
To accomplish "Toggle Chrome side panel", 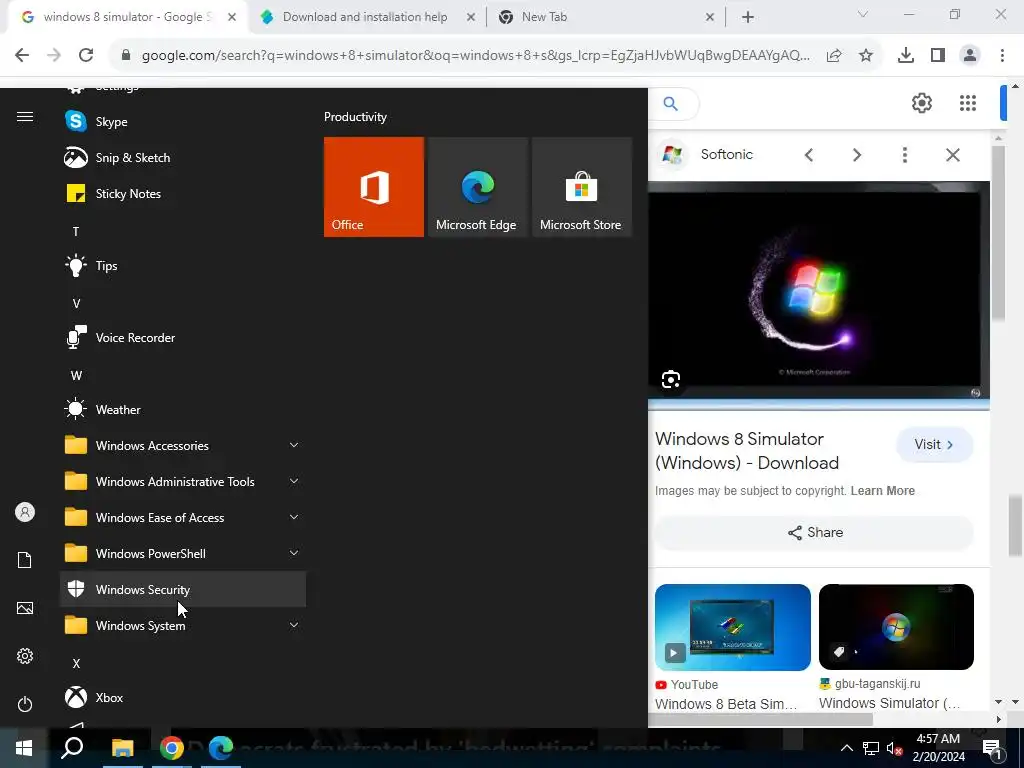I will point(938,56).
